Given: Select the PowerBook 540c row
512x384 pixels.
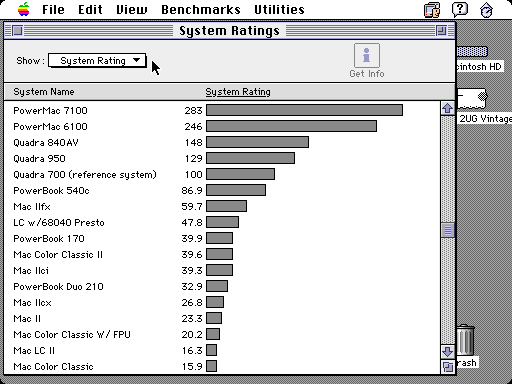Looking at the screenshot, I should pos(222,190).
